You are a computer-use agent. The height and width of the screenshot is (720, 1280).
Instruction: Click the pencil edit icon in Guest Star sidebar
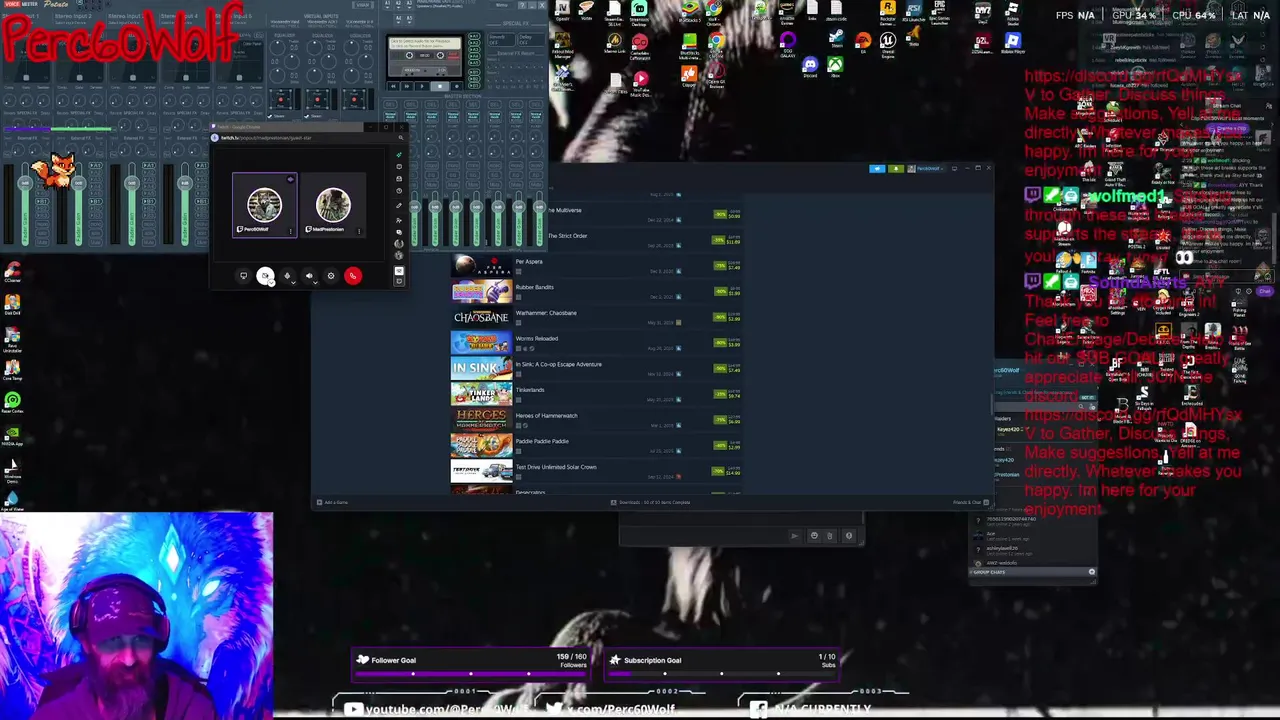click(x=399, y=205)
